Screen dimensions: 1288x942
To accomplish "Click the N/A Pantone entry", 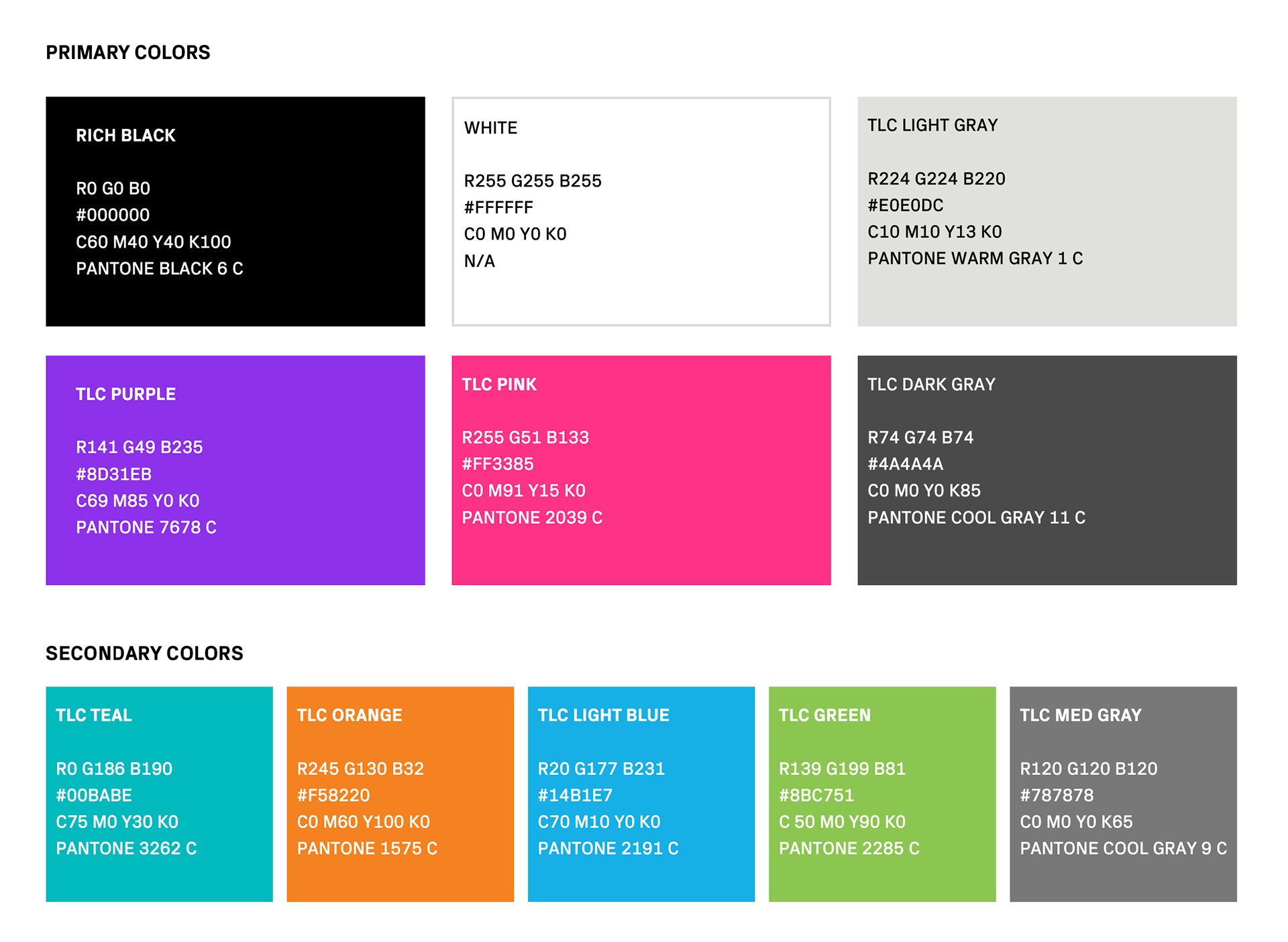I will [x=480, y=260].
